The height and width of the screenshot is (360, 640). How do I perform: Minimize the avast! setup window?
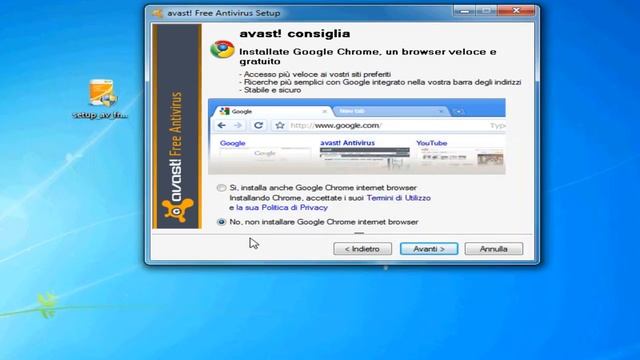(464, 11)
